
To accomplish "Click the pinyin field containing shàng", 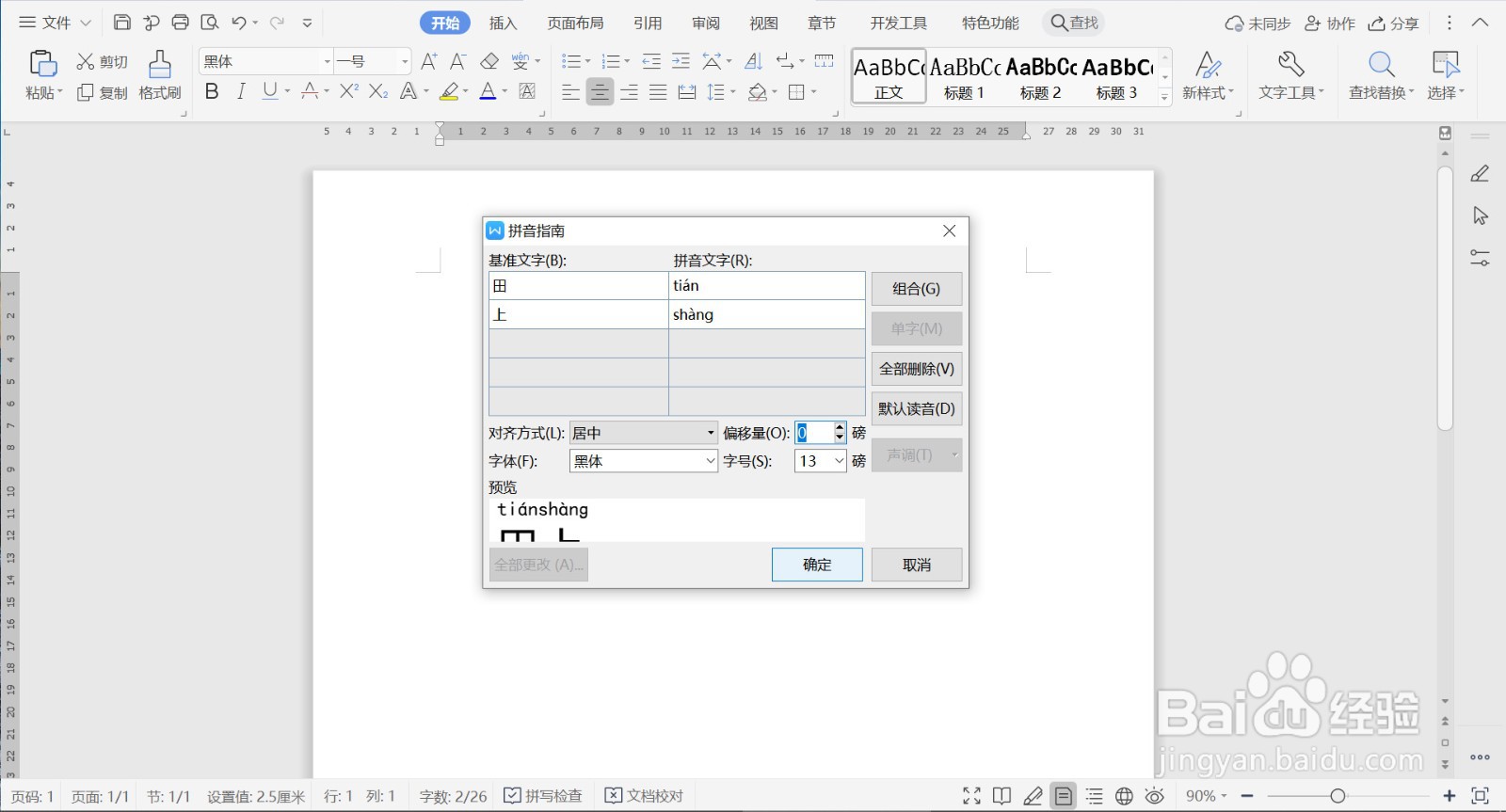I will click(x=767, y=314).
